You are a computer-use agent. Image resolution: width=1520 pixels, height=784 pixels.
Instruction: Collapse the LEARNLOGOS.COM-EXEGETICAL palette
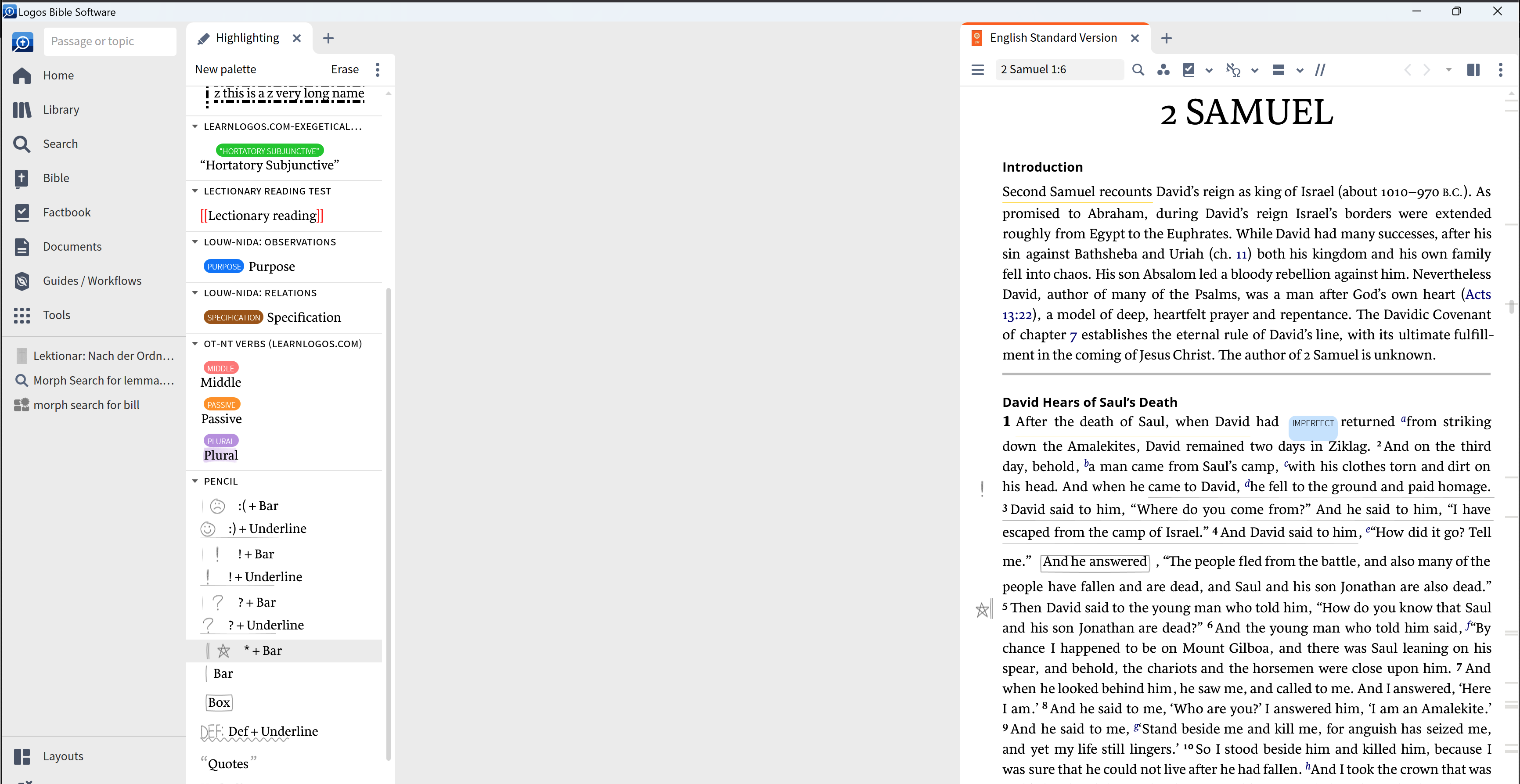pos(195,126)
